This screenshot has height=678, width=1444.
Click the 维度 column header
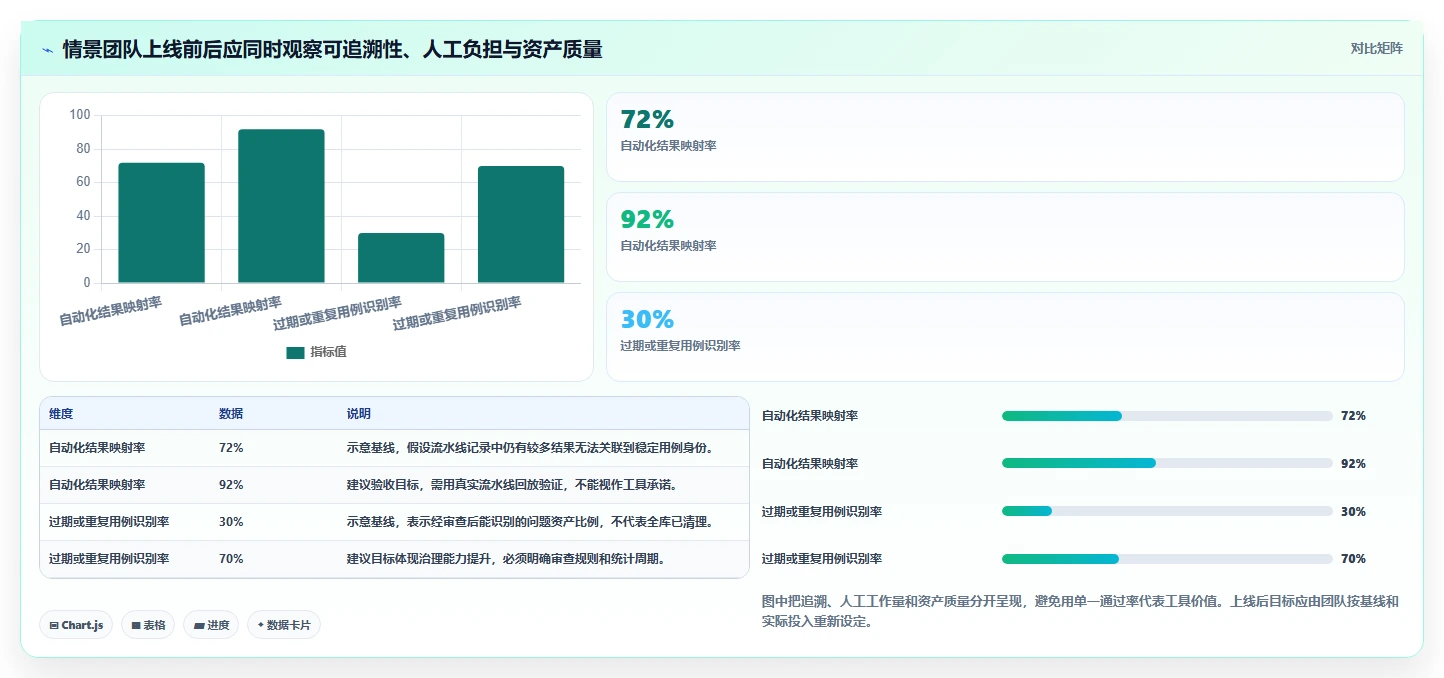point(61,414)
